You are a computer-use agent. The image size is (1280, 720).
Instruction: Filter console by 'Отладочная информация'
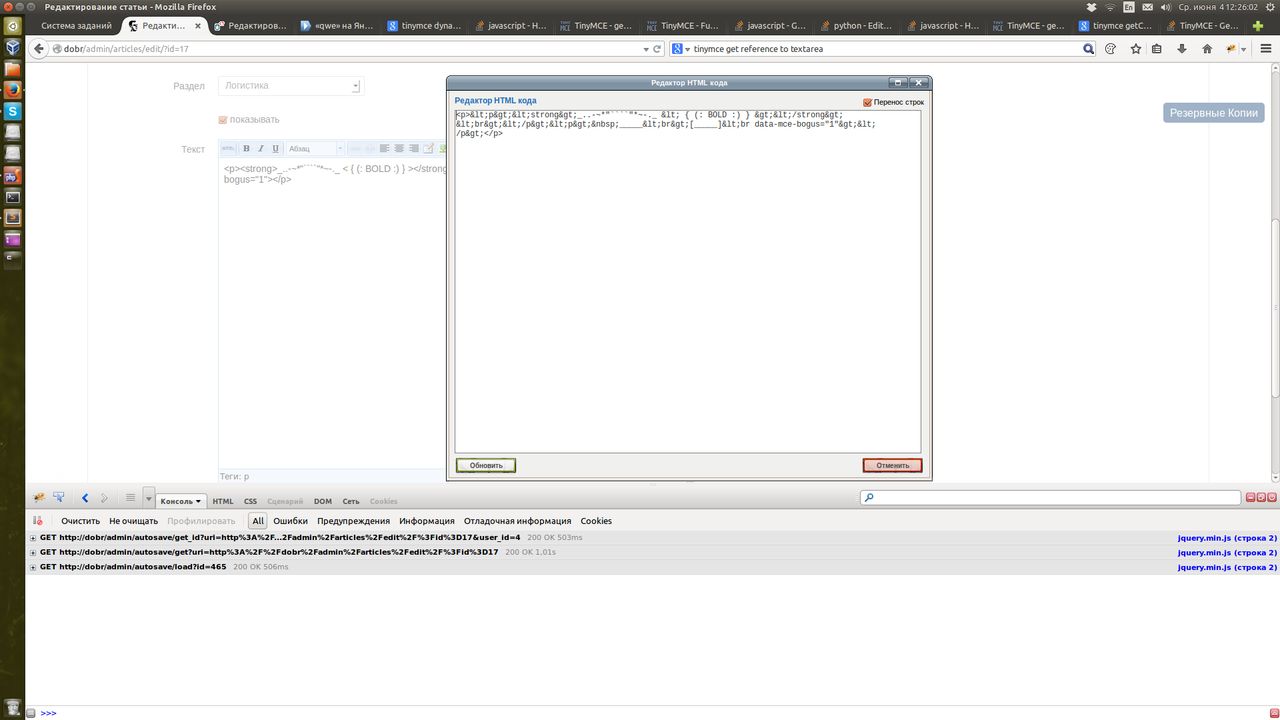click(x=518, y=521)
